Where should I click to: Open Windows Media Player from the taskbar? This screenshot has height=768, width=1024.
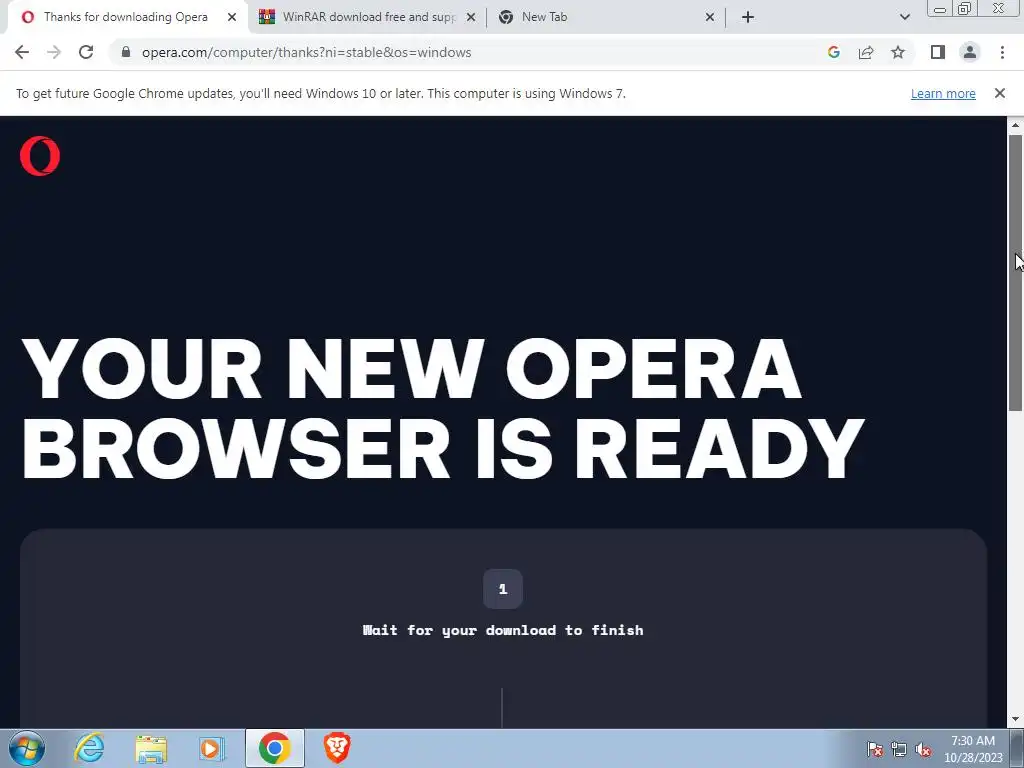[x=212, y=748]
